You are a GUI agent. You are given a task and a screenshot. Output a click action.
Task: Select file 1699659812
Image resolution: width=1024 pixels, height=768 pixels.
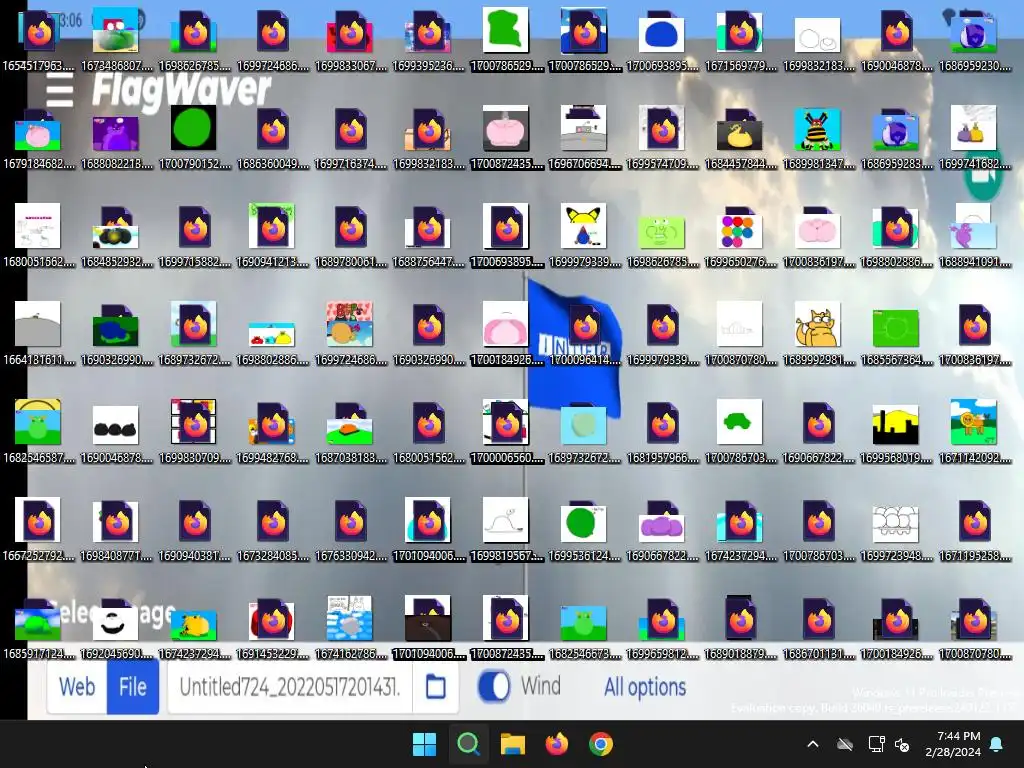click(662, 627)
